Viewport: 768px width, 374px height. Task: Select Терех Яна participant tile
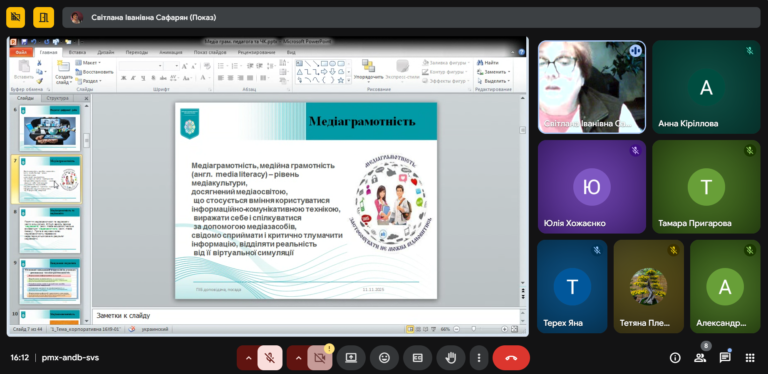click(x=572, y=286)
